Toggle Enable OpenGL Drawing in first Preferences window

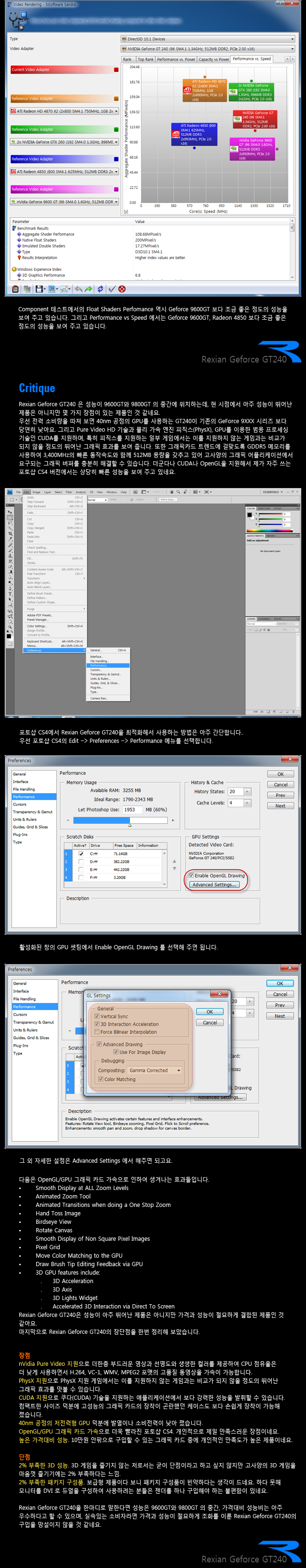point(191,875)
